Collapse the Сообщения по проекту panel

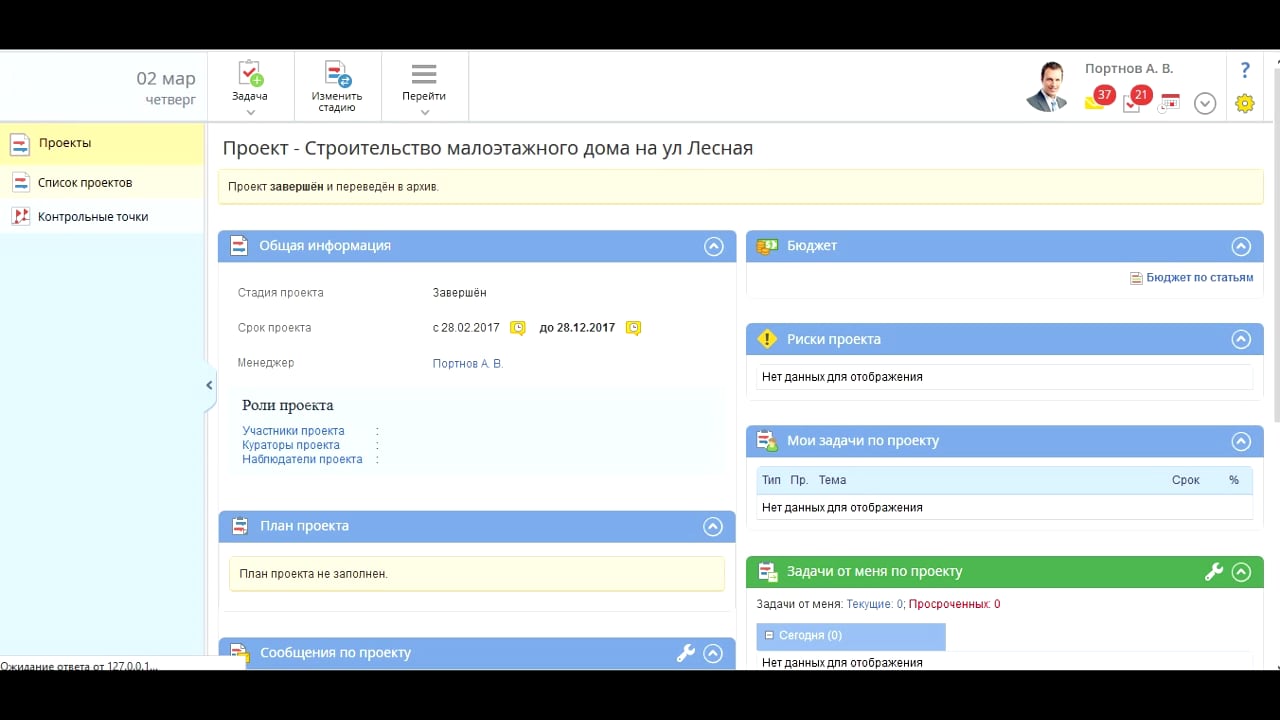coord(713,653)
